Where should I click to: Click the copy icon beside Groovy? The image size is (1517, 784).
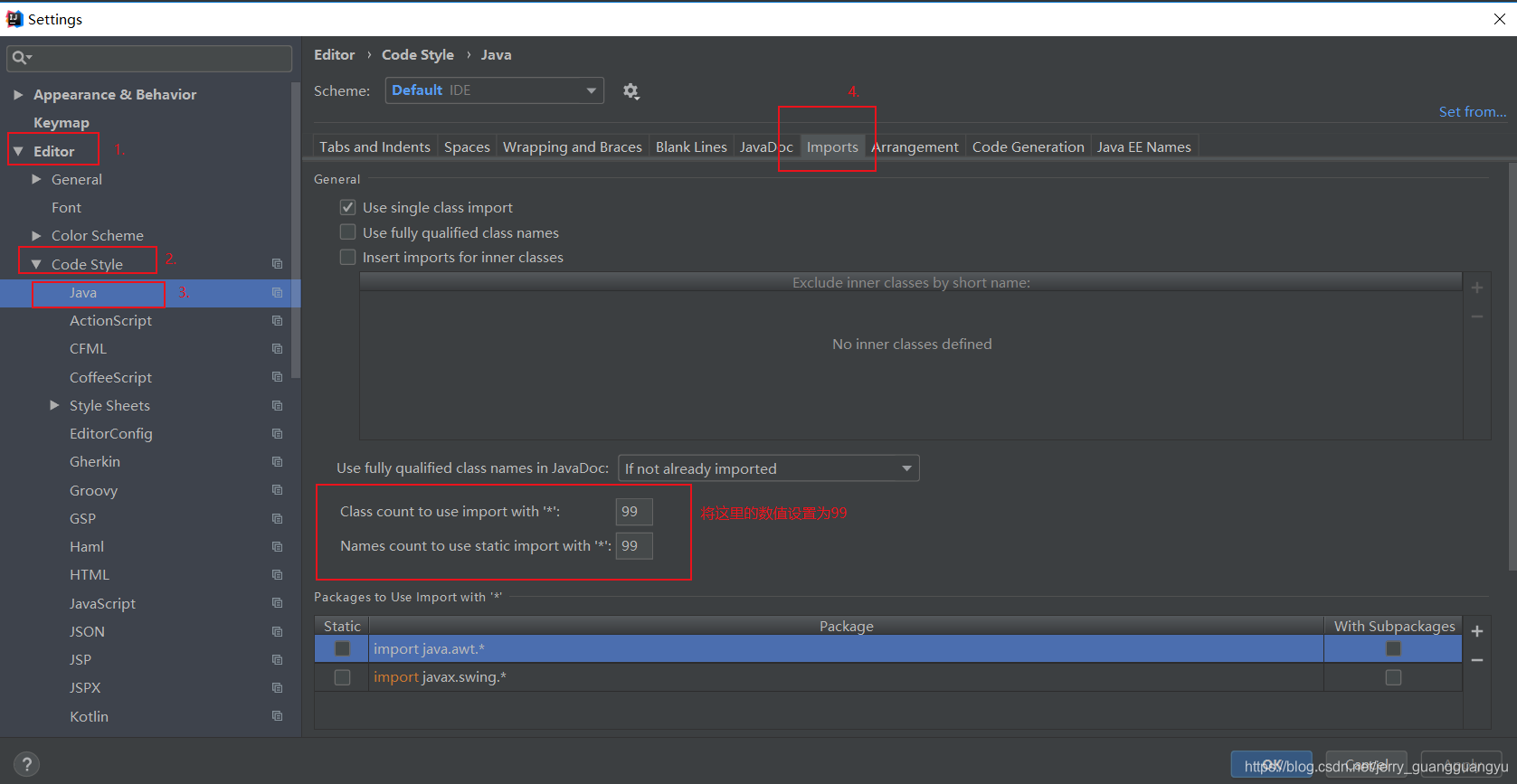tap(278, 490)
